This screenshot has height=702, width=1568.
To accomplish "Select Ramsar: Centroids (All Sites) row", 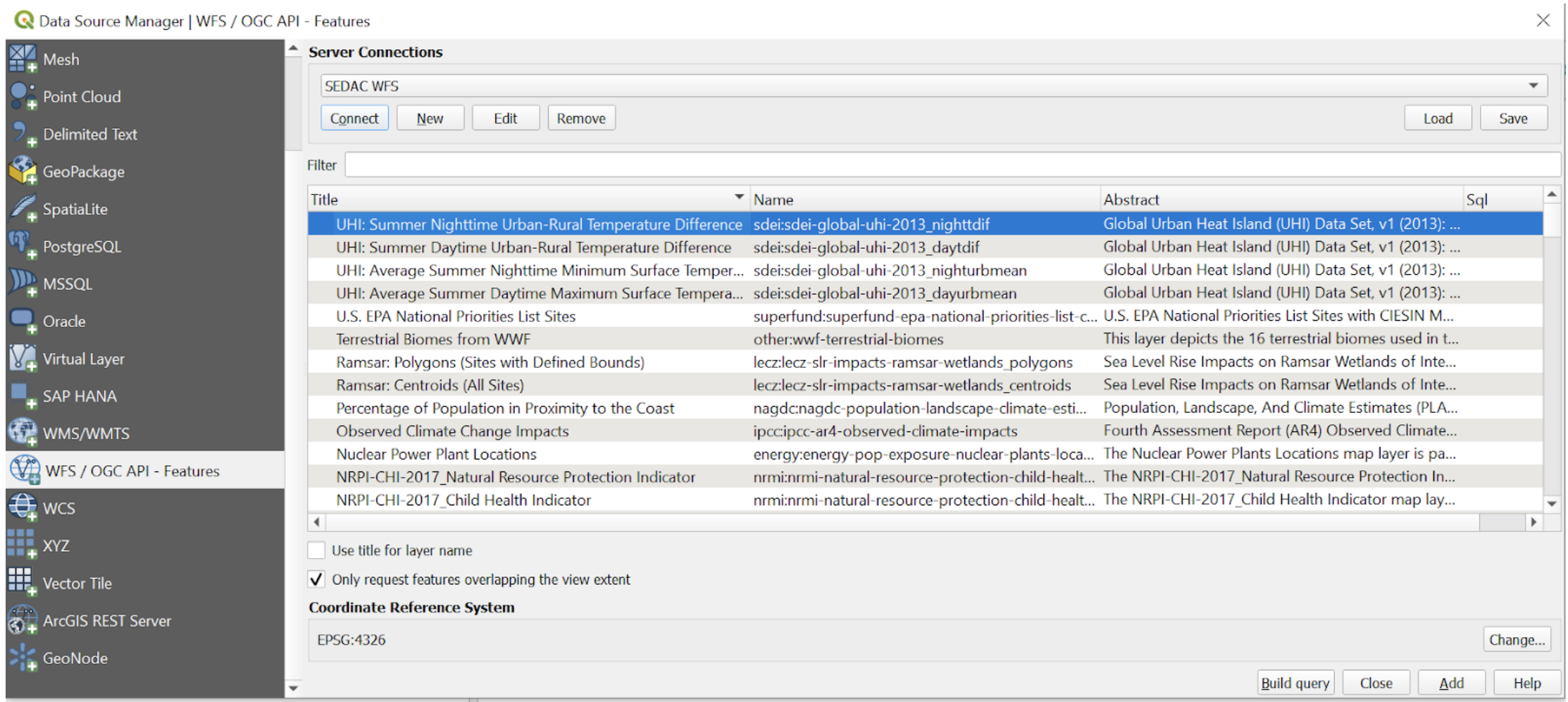I will [925, 385].
